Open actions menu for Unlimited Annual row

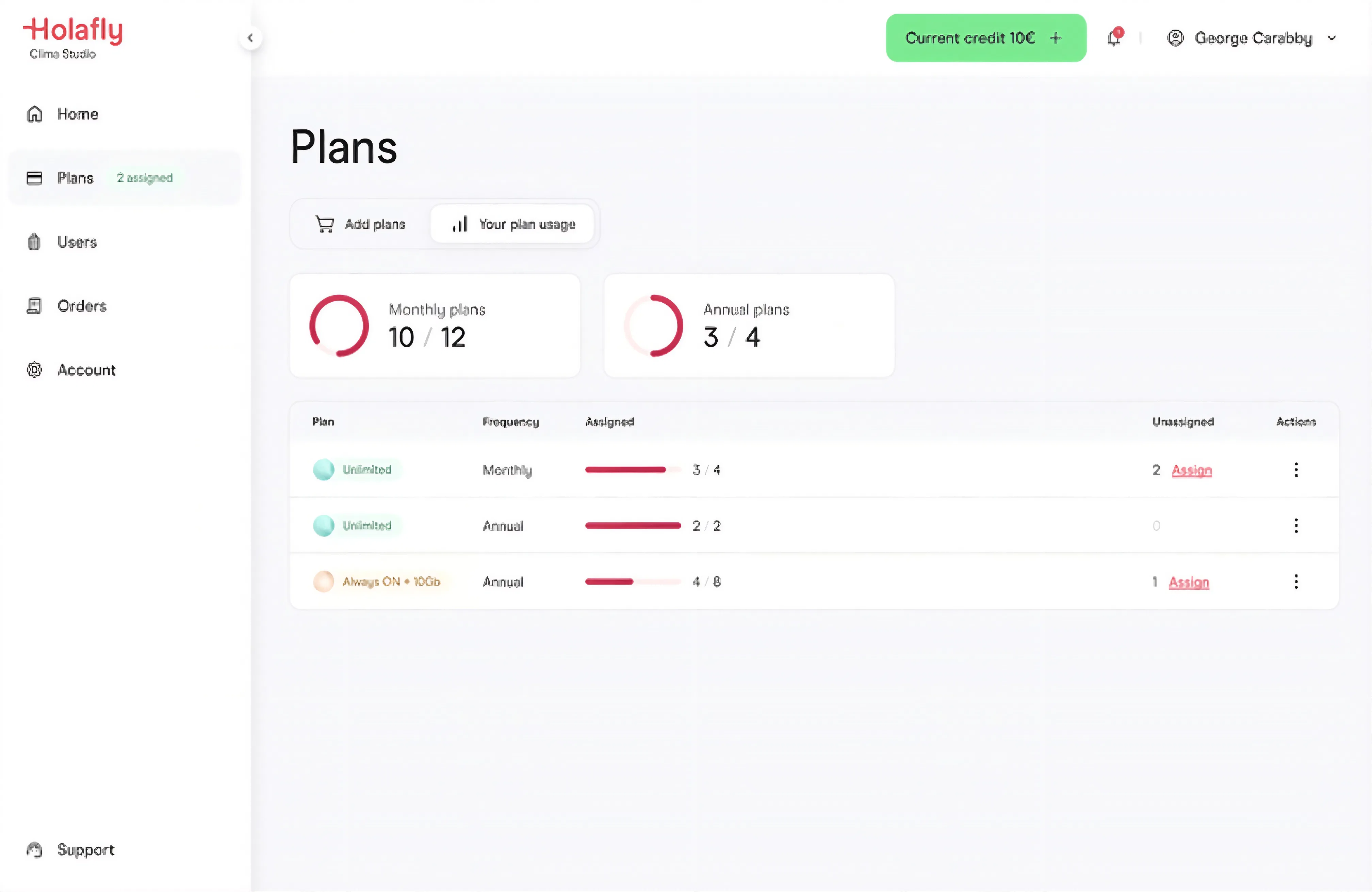pos(1296,526)
